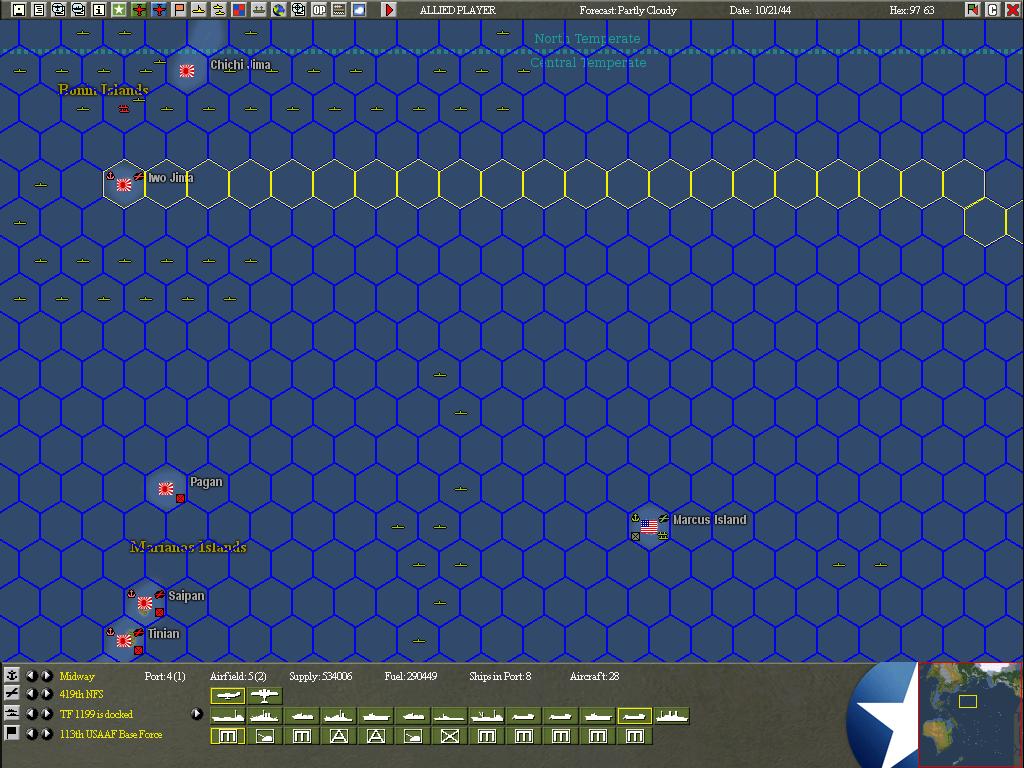Select the red plane on green background icon
The height and width of the screenshot is (768, 1024).
tap(139, 10)
